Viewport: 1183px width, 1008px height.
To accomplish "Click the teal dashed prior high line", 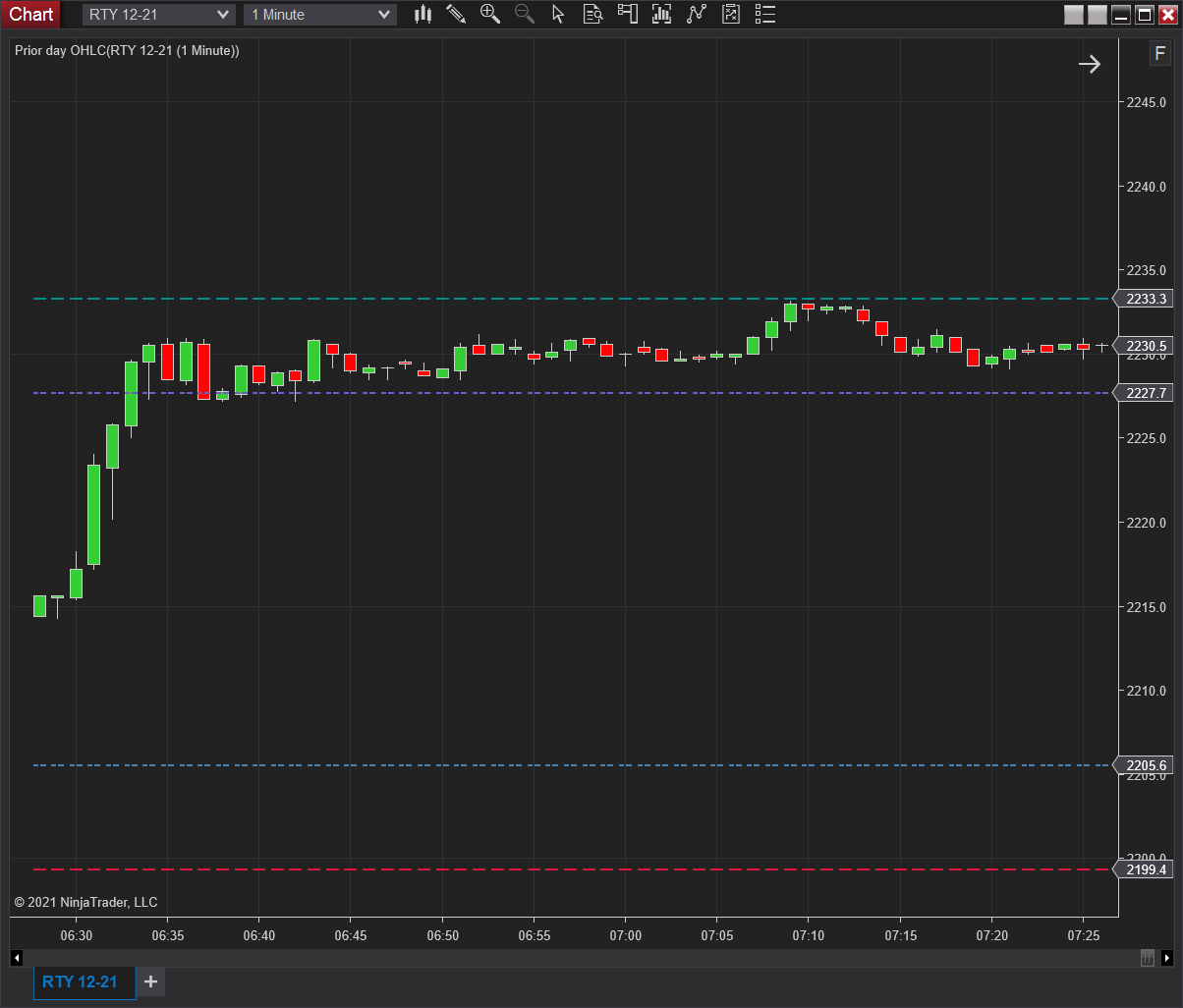I will [x=570, y=299].
